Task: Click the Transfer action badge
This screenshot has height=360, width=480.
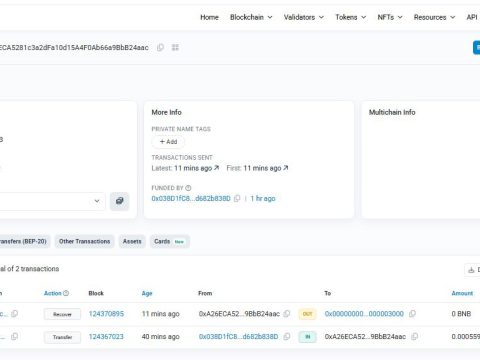Action: tap(62, 337)
